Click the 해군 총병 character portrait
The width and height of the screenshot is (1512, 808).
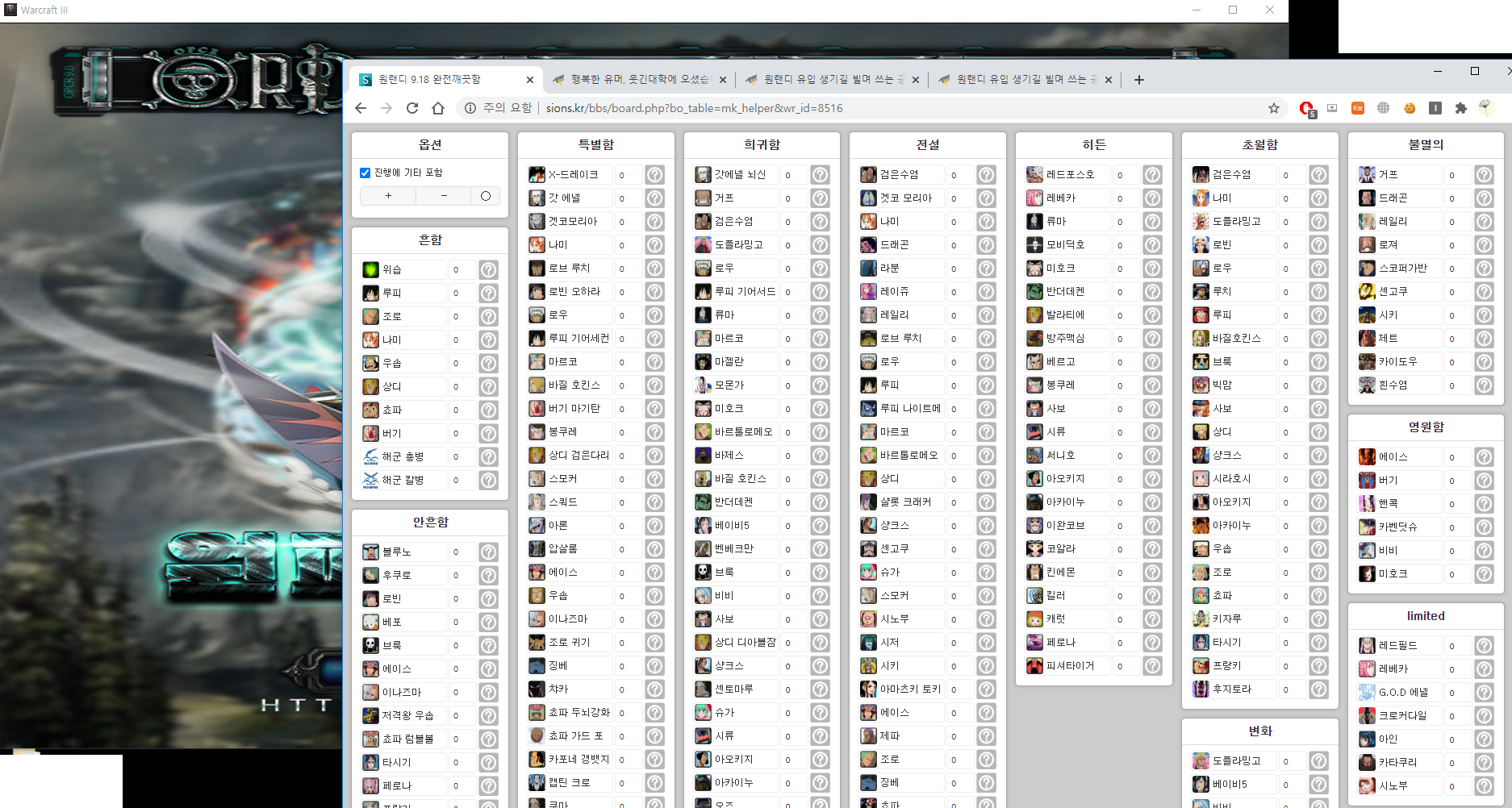tap(370, 457)
